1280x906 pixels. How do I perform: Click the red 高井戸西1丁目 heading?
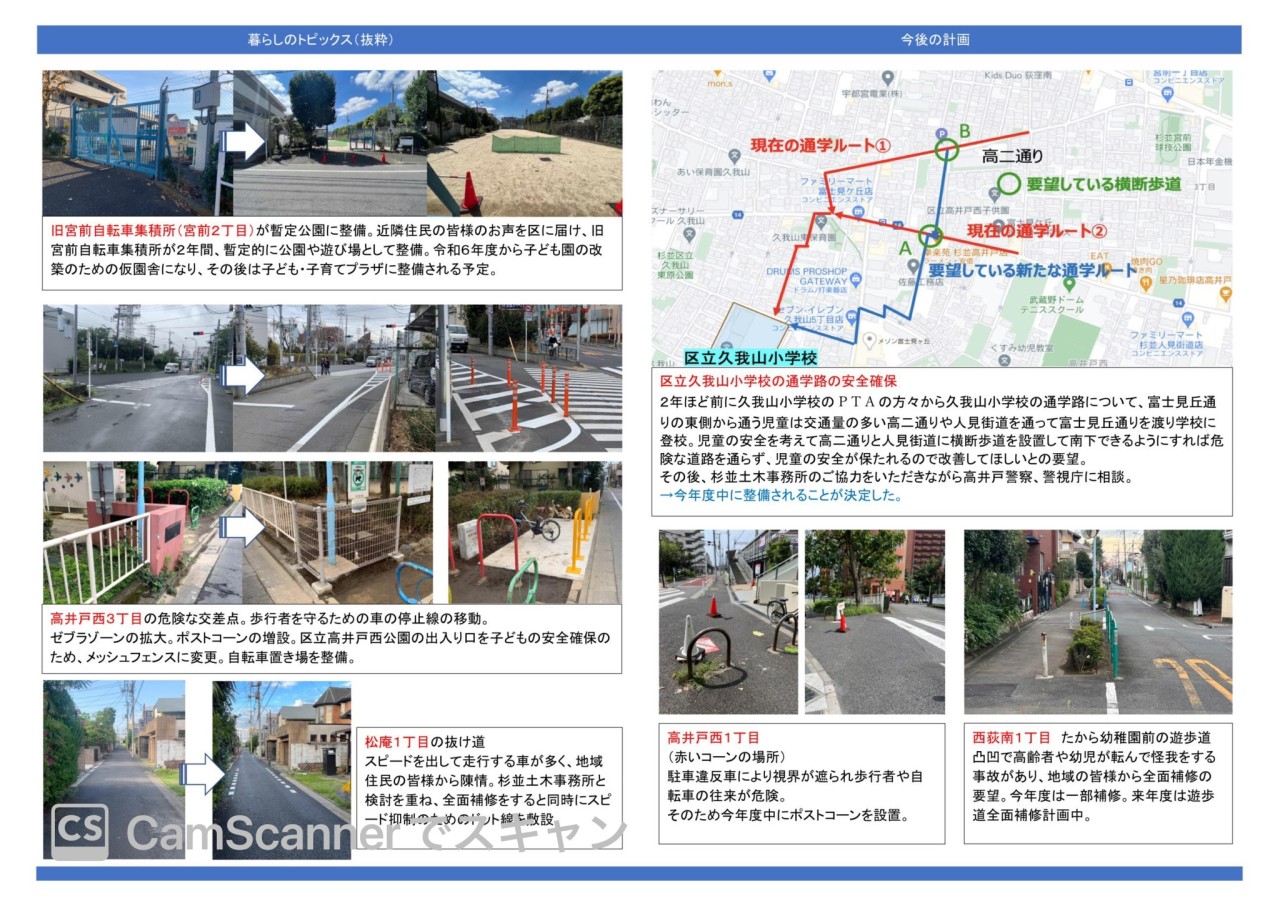pyautogui.click(x=713, y=738)
